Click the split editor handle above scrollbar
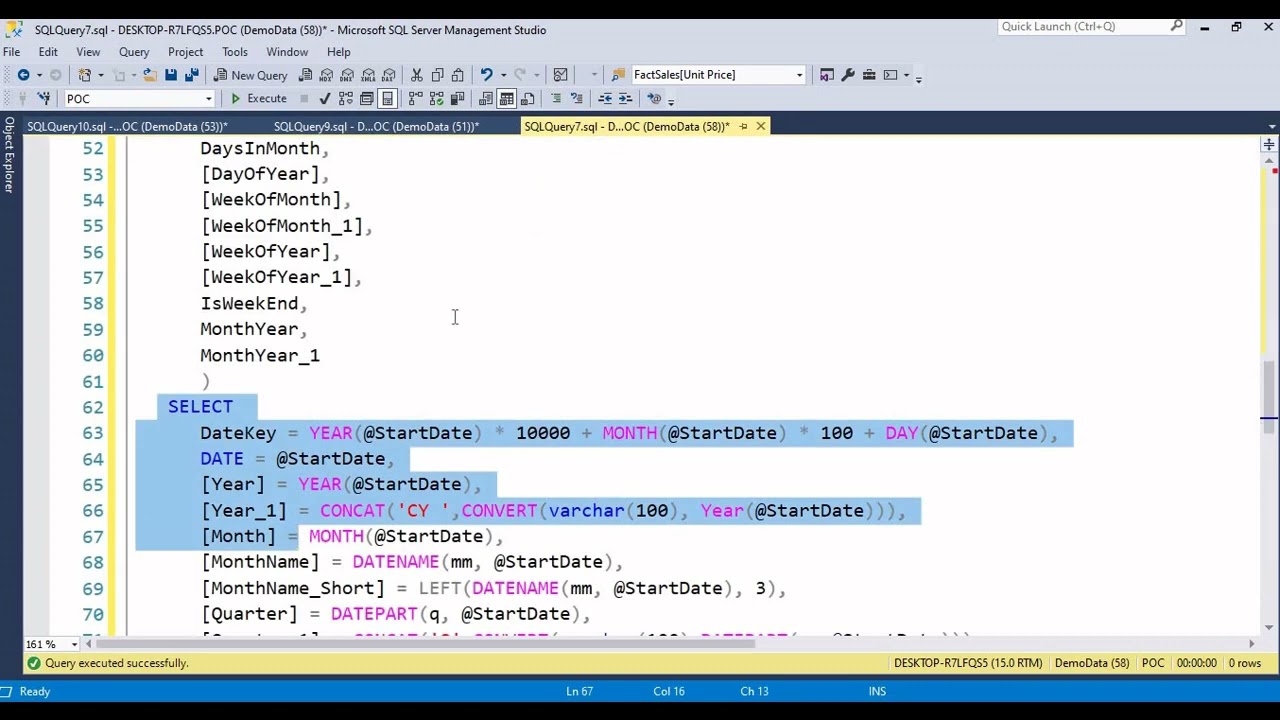This screenshot has height=720, width=1280. (x=1269, y=145)
